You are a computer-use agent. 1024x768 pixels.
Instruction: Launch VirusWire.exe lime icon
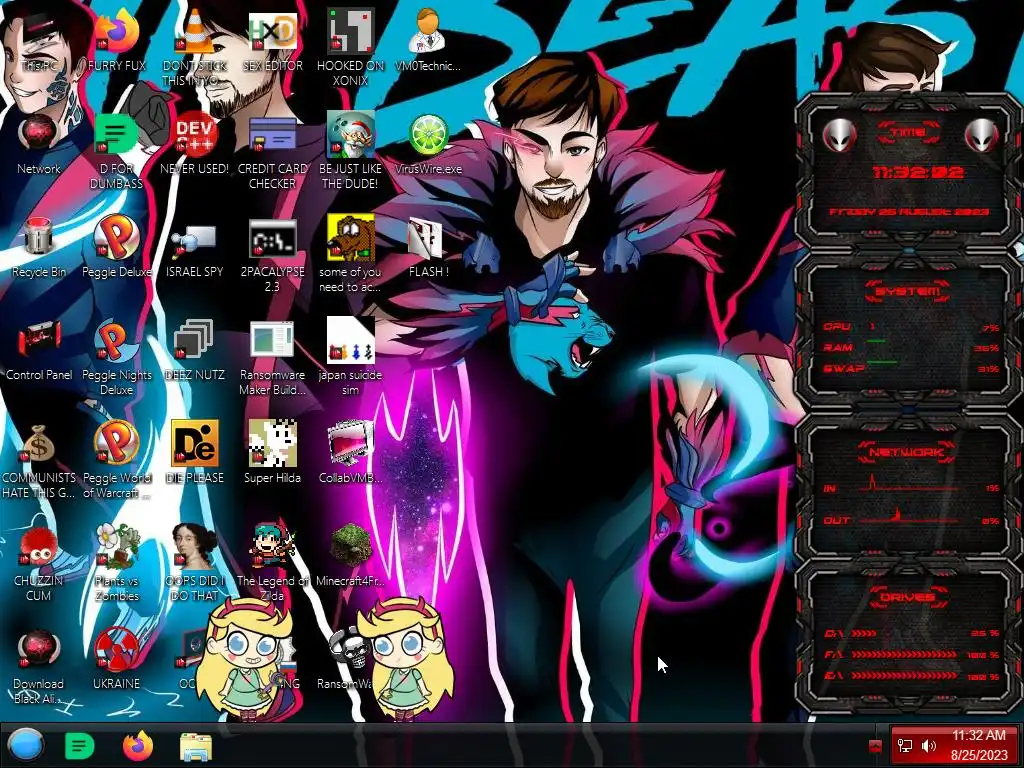coord(428,144)
